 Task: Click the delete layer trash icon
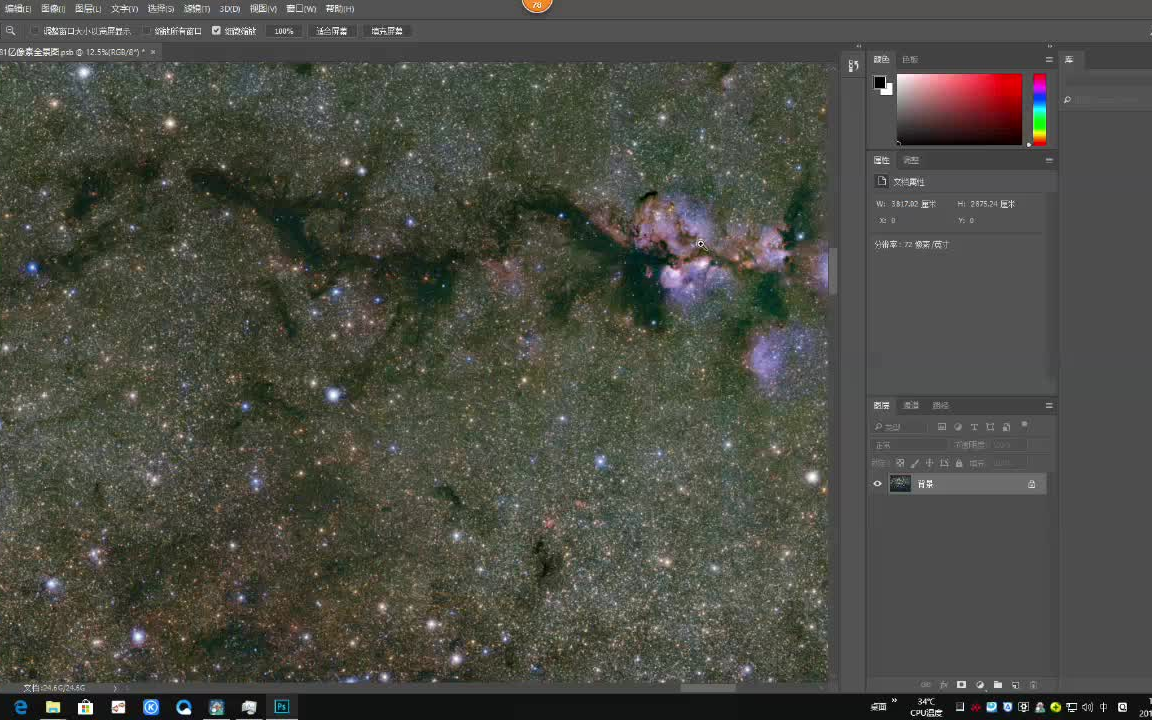point(1033,685)
